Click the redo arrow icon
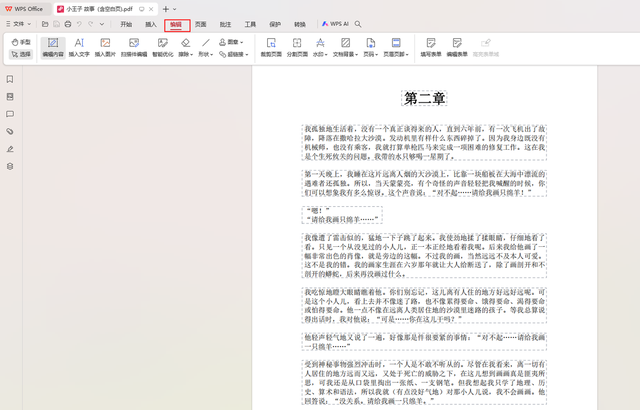This screenshot has height=410, width=640. click(91, 24)
